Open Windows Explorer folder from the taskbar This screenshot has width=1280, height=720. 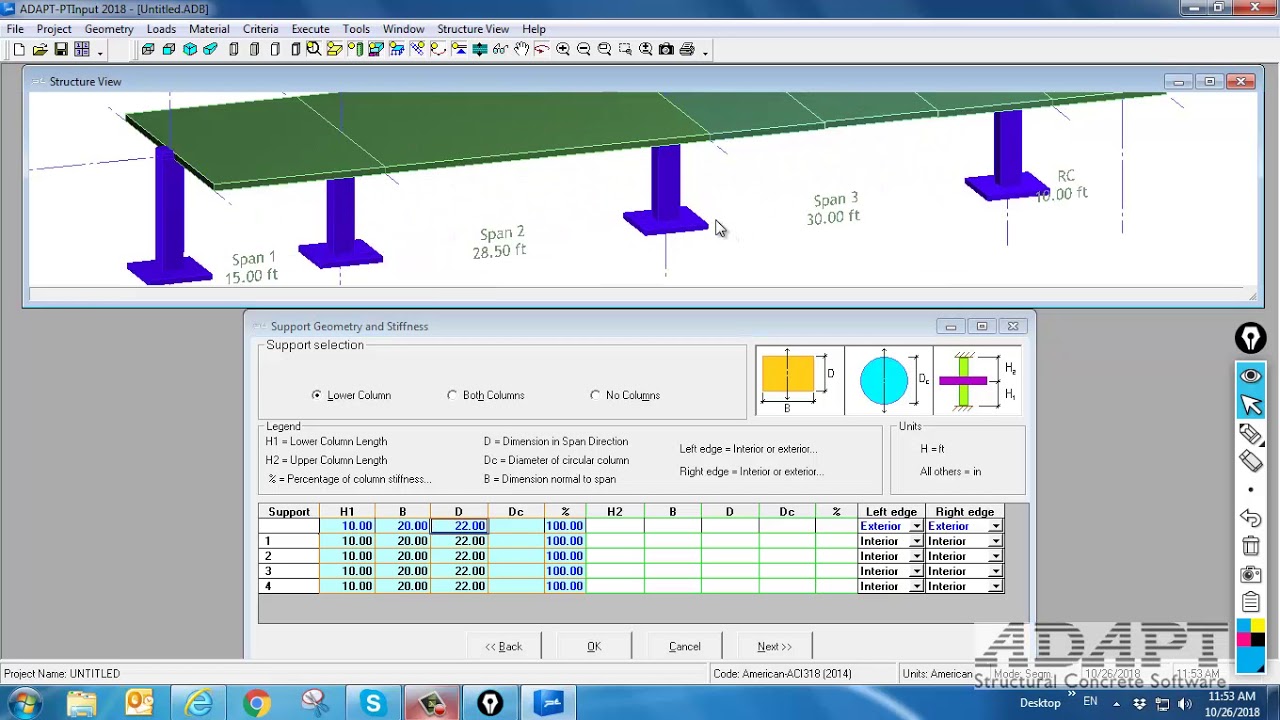(82, 703)
